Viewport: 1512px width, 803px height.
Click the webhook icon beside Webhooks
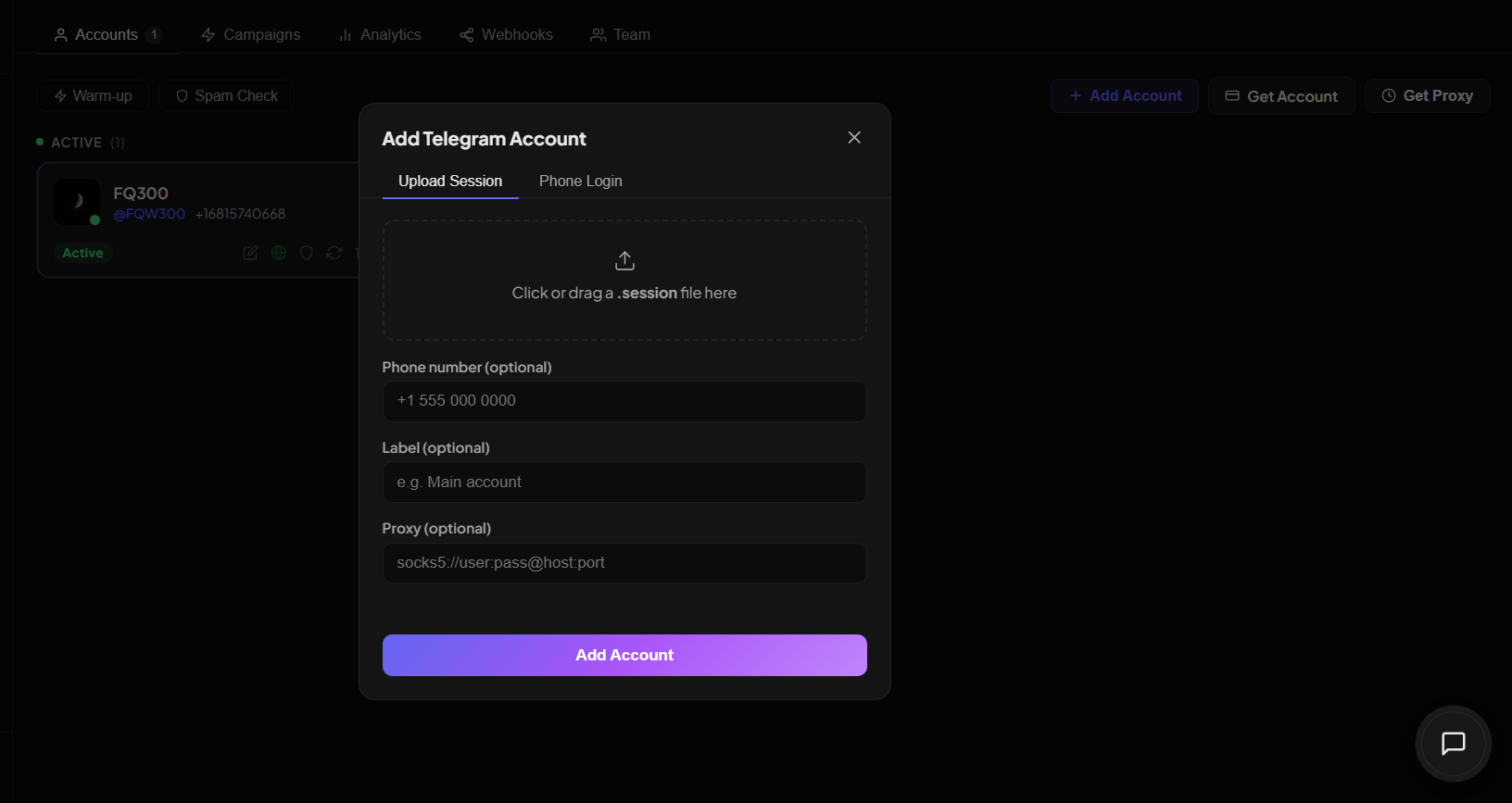(x=467, y=35)
